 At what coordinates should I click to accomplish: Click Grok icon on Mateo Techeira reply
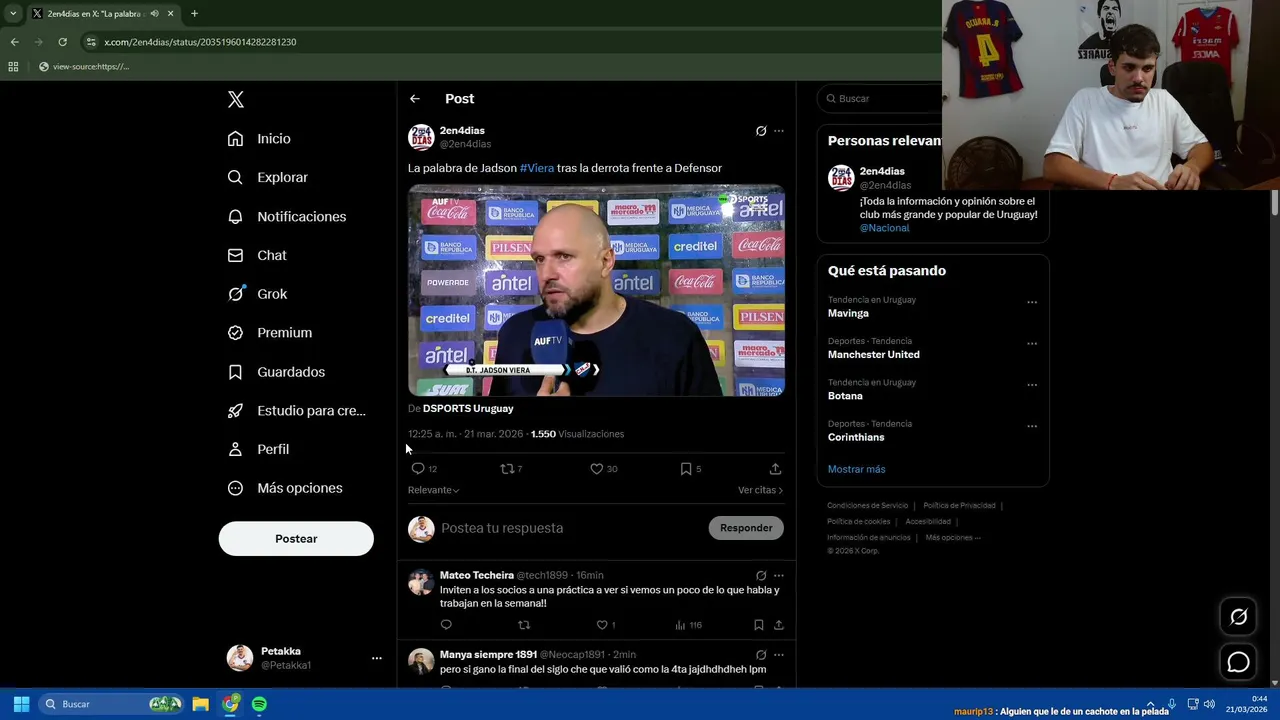point(761,576)
